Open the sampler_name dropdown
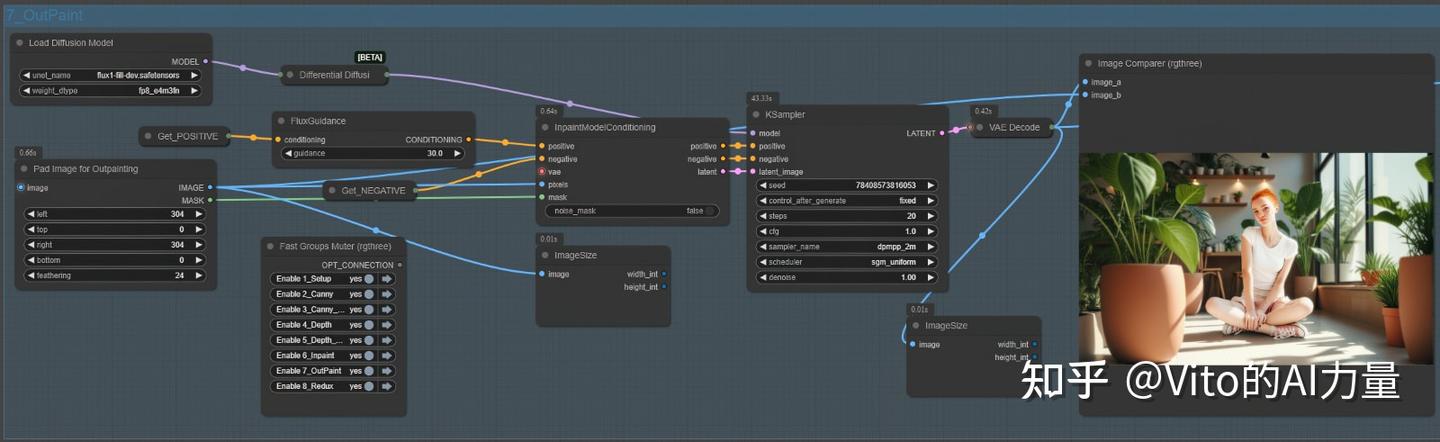 [846, 247]
